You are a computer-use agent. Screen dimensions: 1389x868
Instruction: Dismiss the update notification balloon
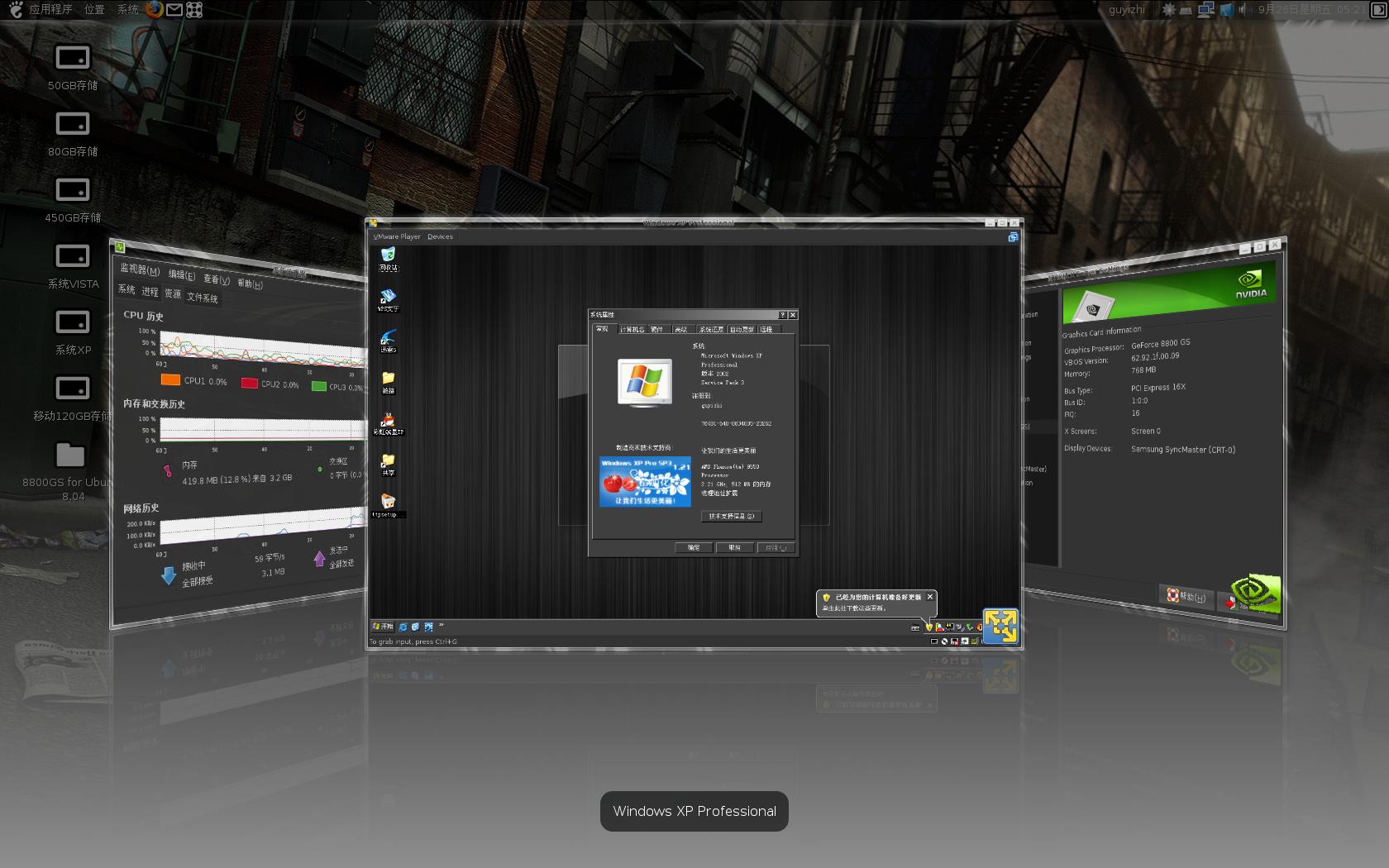(x=930, y=596)
